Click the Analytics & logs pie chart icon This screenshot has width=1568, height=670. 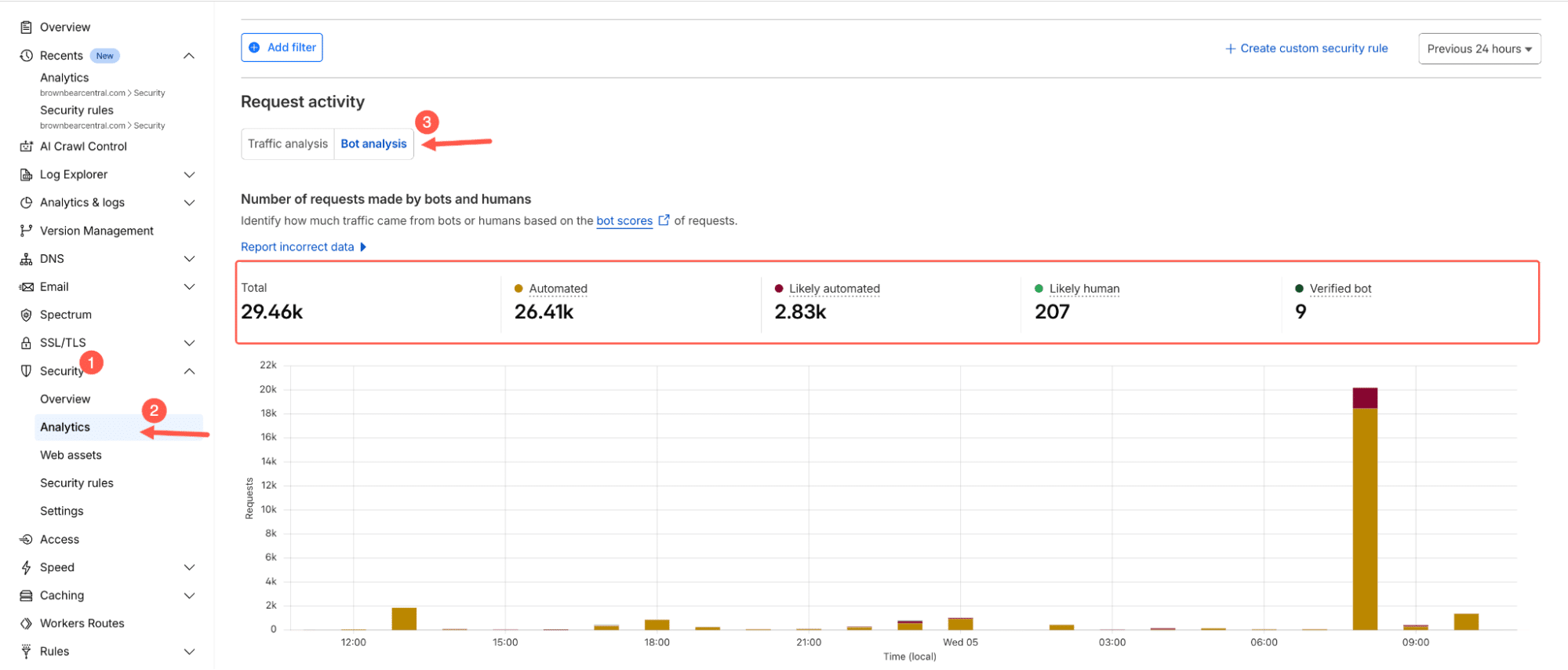pyautogui.click(x=26, y=202)
